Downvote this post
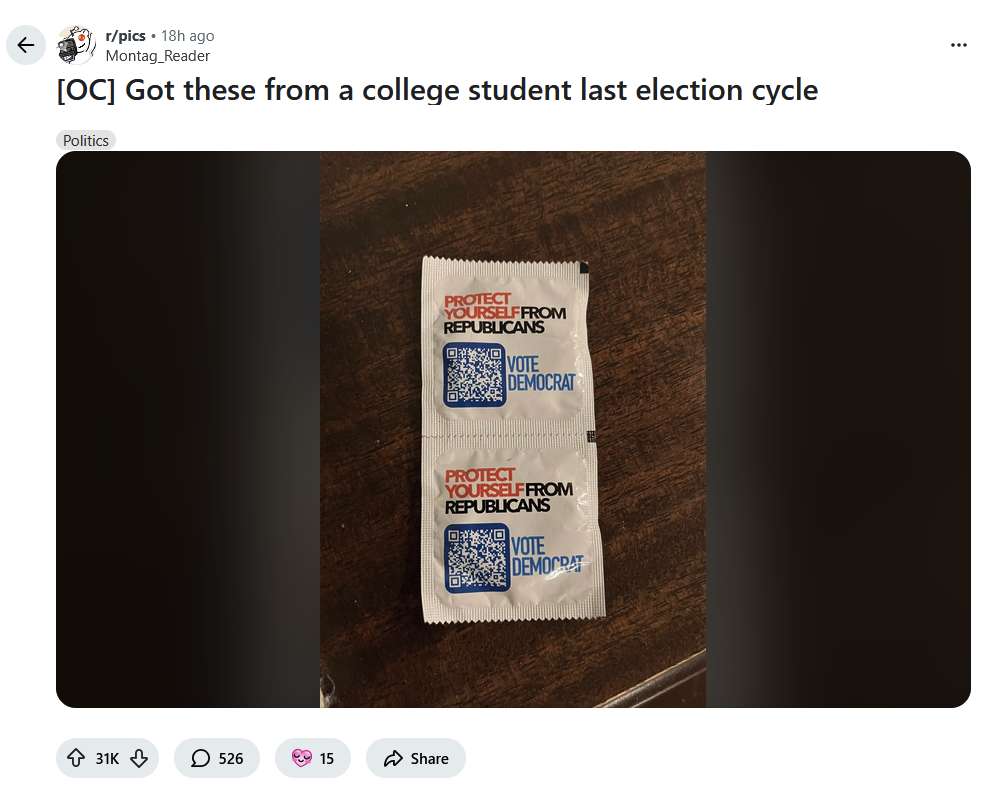995x798 pixels. tap(139, 759)
